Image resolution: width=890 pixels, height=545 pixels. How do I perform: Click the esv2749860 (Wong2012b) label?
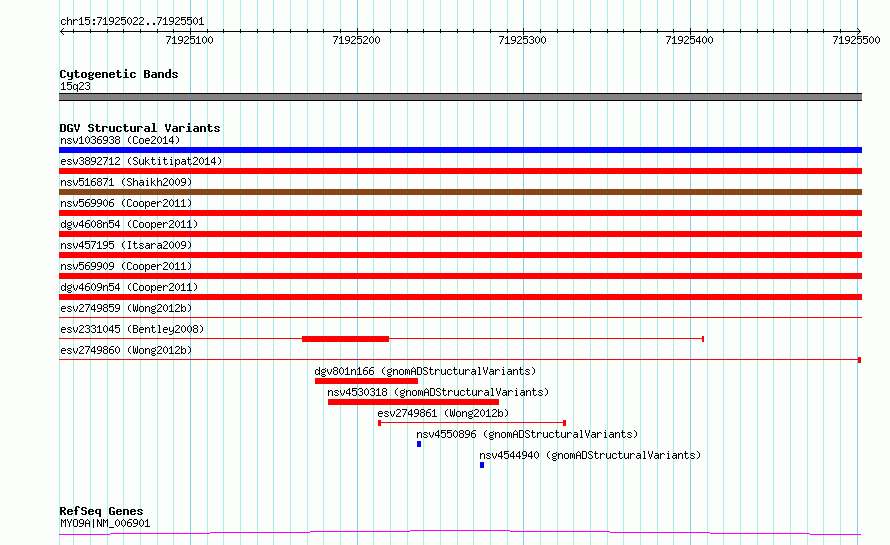pyautogui.click(x=126, y=350)
